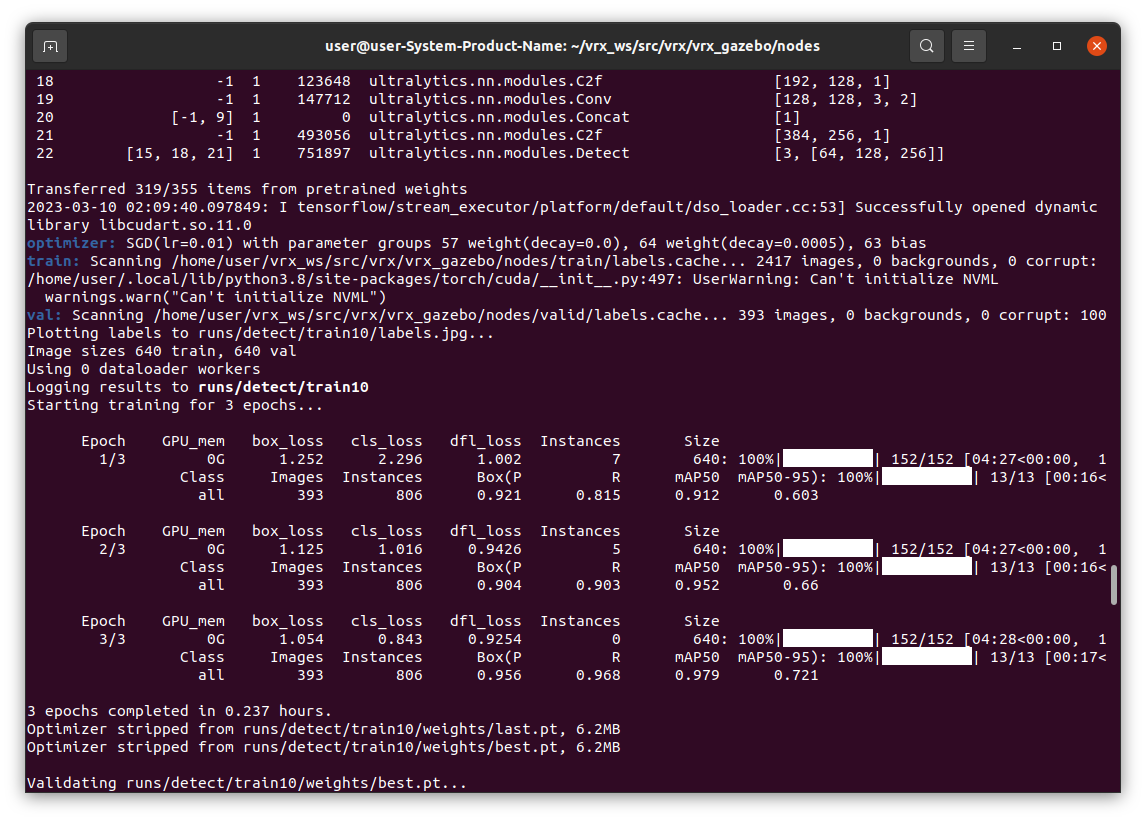Maximize the terminal window

(x=1056, y=46)
